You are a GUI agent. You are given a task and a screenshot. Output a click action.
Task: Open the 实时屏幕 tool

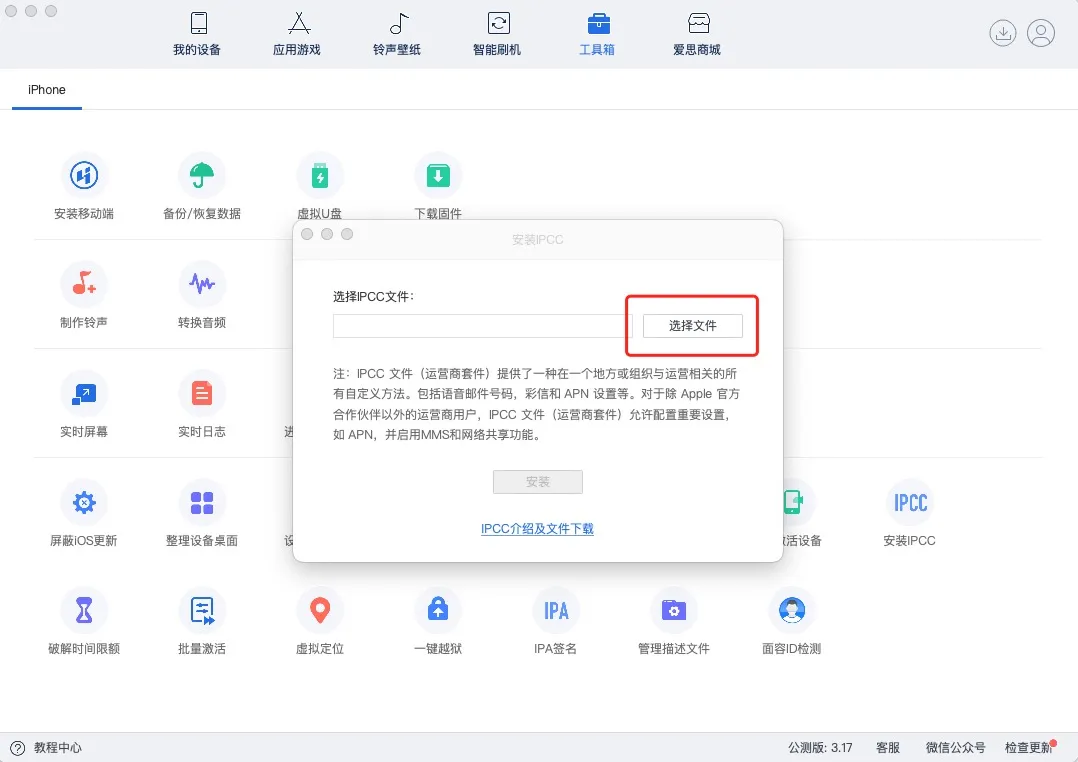point(84,394)
